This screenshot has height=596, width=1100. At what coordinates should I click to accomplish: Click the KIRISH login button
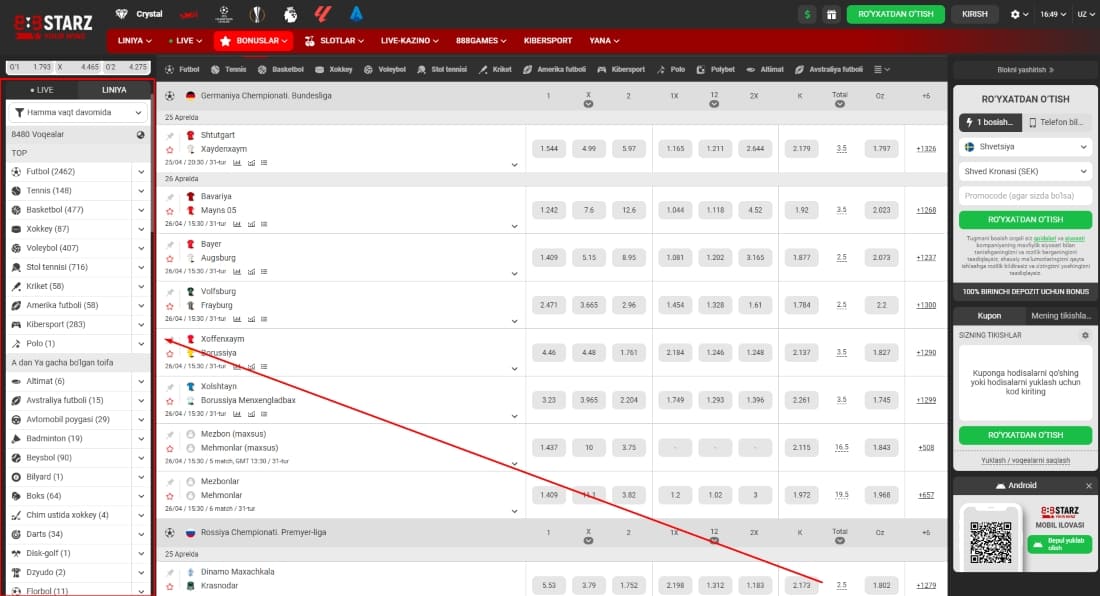coord(974,14)
